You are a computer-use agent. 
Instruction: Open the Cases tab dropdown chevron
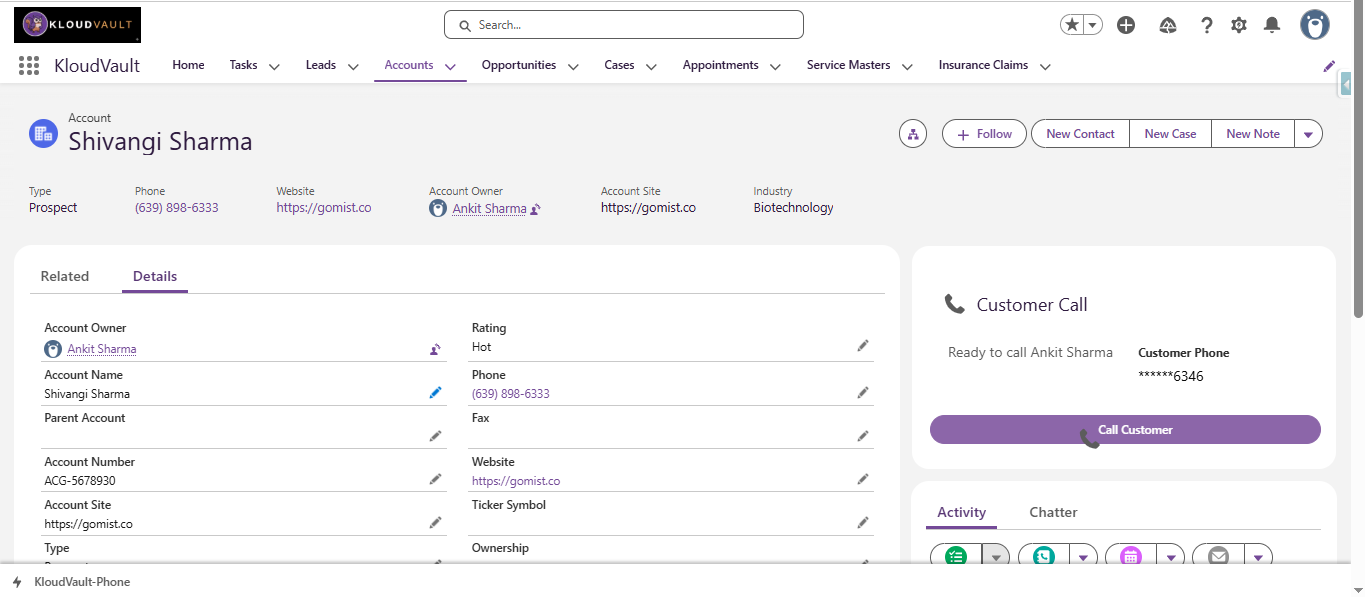(651, 67)
